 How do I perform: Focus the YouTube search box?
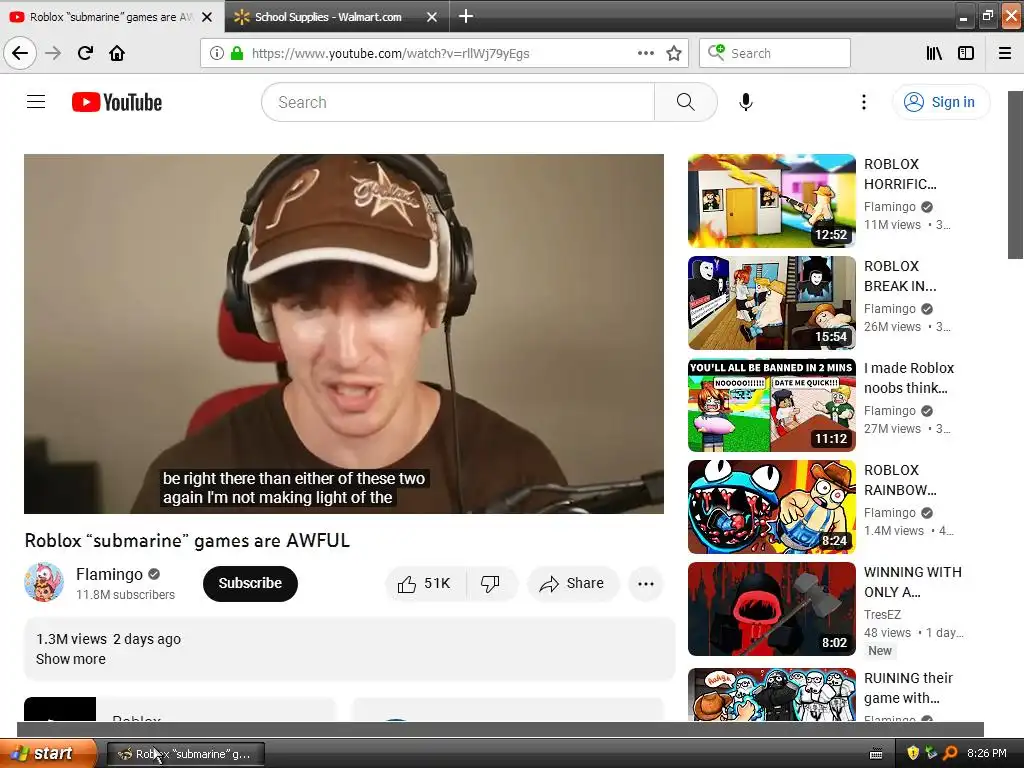[458, 102]
